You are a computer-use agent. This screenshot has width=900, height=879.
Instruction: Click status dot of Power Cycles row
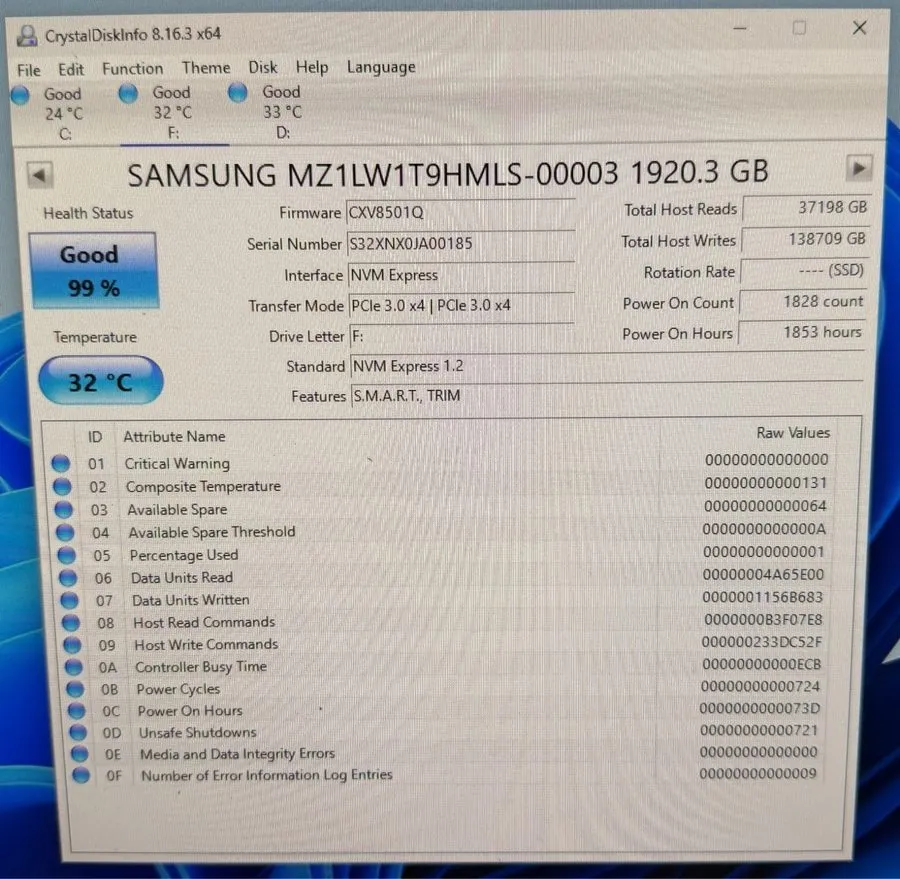(75, 689)
